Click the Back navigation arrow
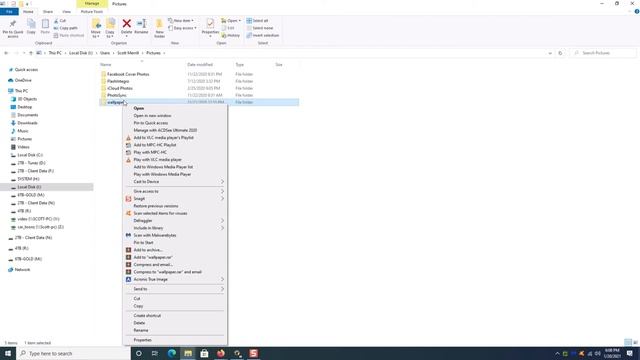 6,53
